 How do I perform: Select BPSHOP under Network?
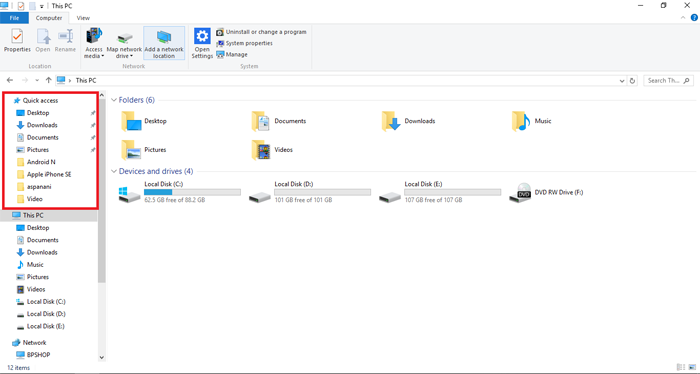point(38,355)
